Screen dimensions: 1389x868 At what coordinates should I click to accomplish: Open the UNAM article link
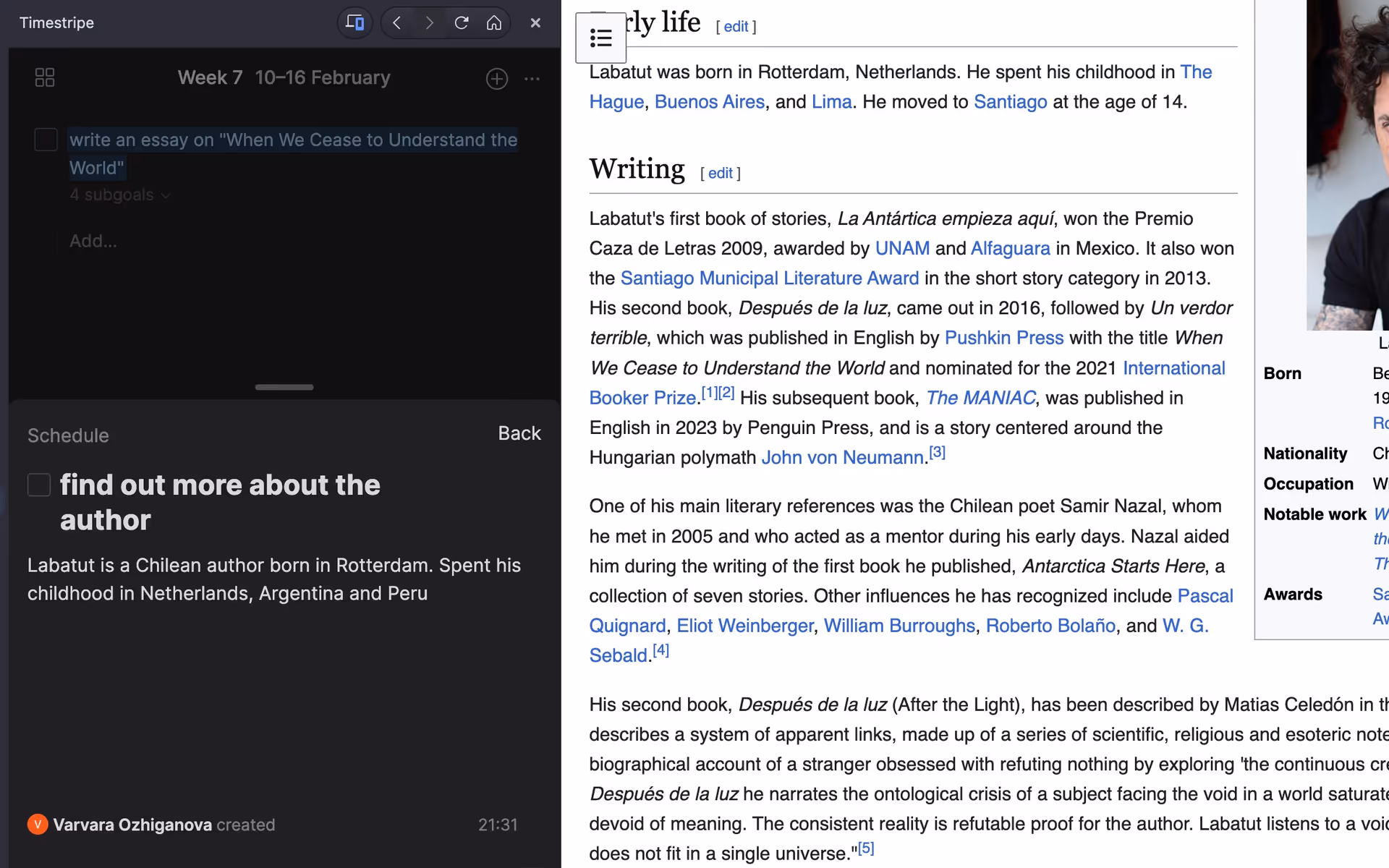tap(902, 249)
